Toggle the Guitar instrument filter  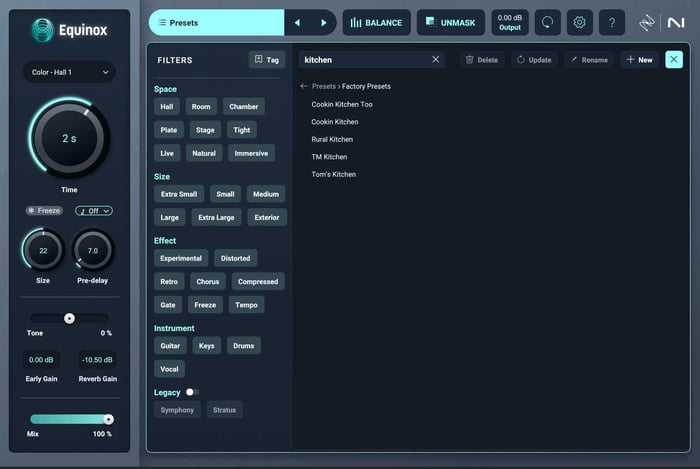coord(170,346)
